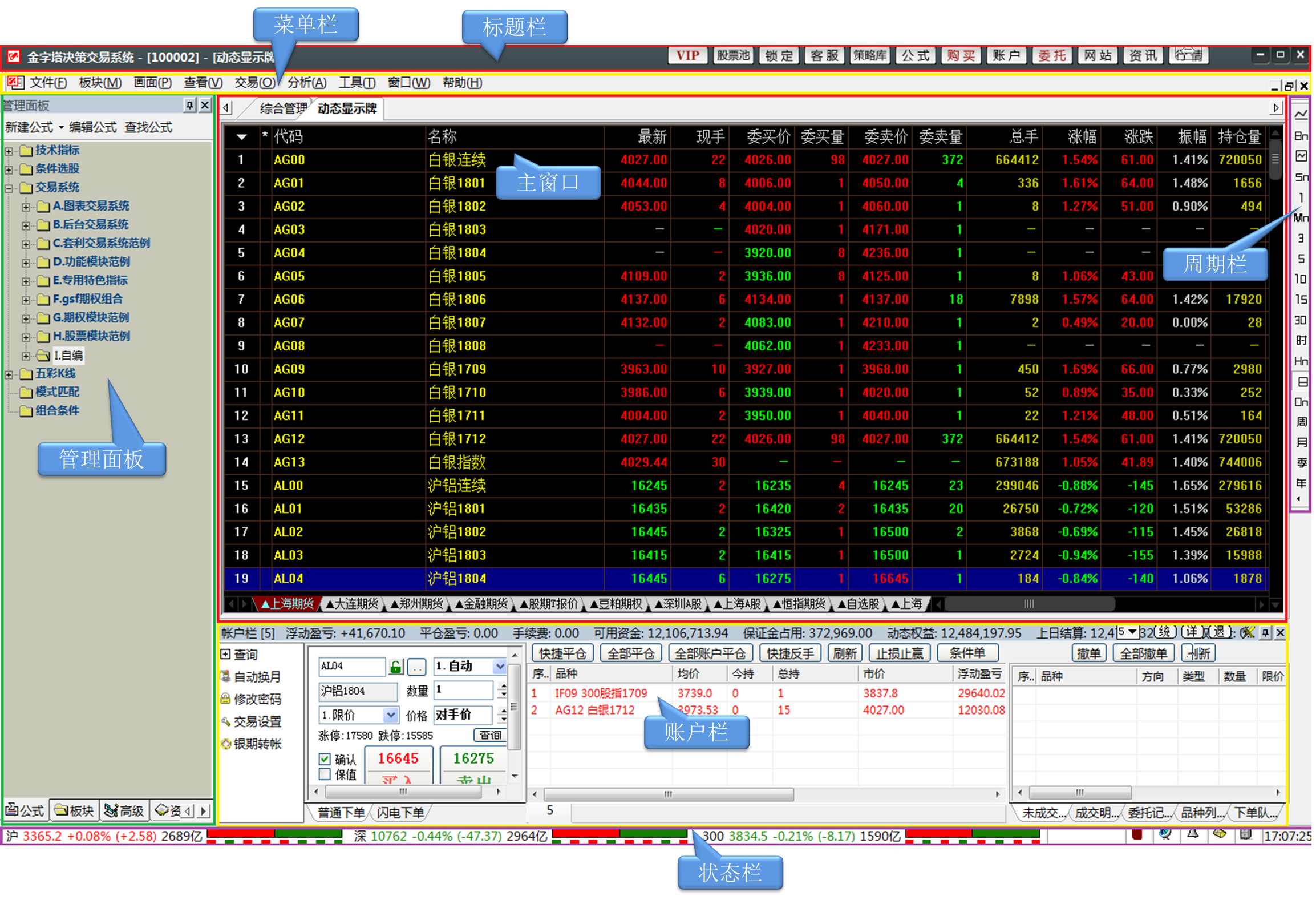This screenshot has height=904, width=1316.
Task: Click the disk icon in status bar
Action: (1246, 834)
